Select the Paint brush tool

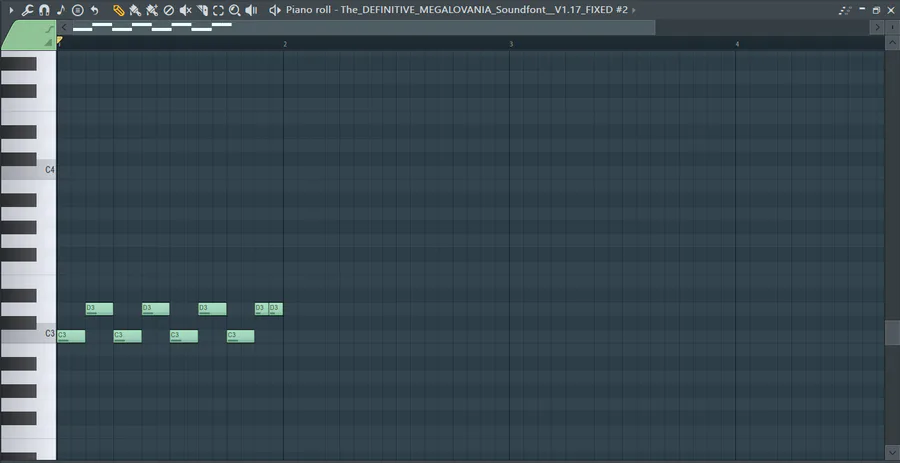135,10
